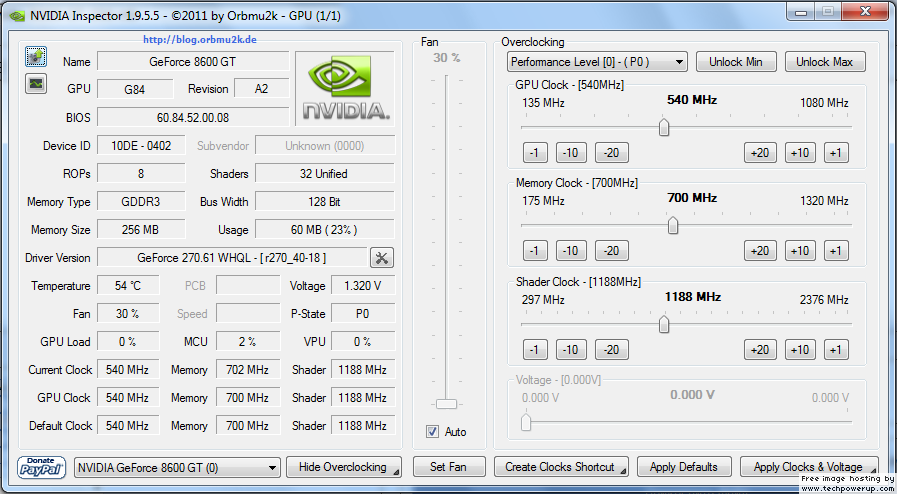Open the NVIDIA GeForce 8600 GT GPU selector
Screen dimensions: 897x494
pos(177,468)
